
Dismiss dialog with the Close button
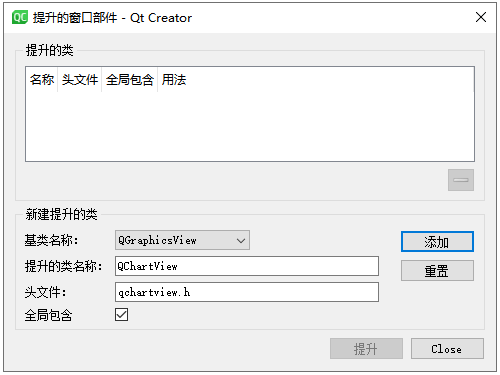point(447,349)
